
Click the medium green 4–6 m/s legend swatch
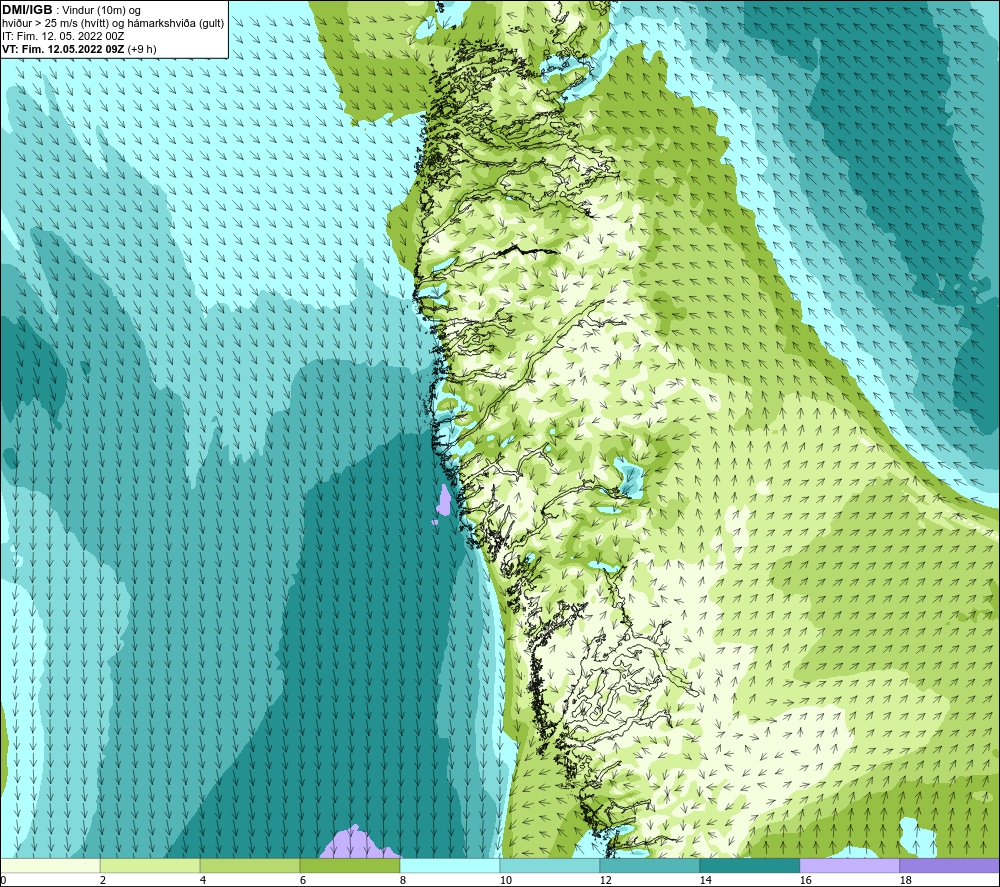coord(250,865)
